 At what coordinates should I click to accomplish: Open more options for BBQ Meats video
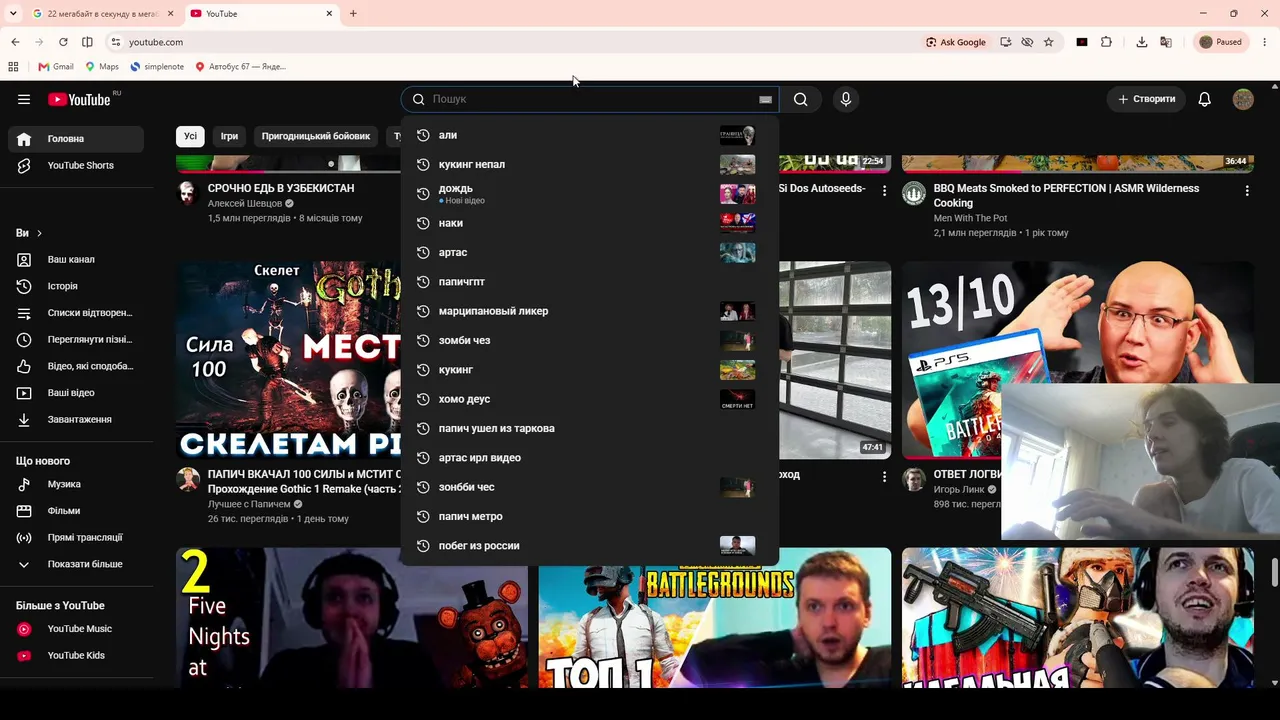(1247, 190)
